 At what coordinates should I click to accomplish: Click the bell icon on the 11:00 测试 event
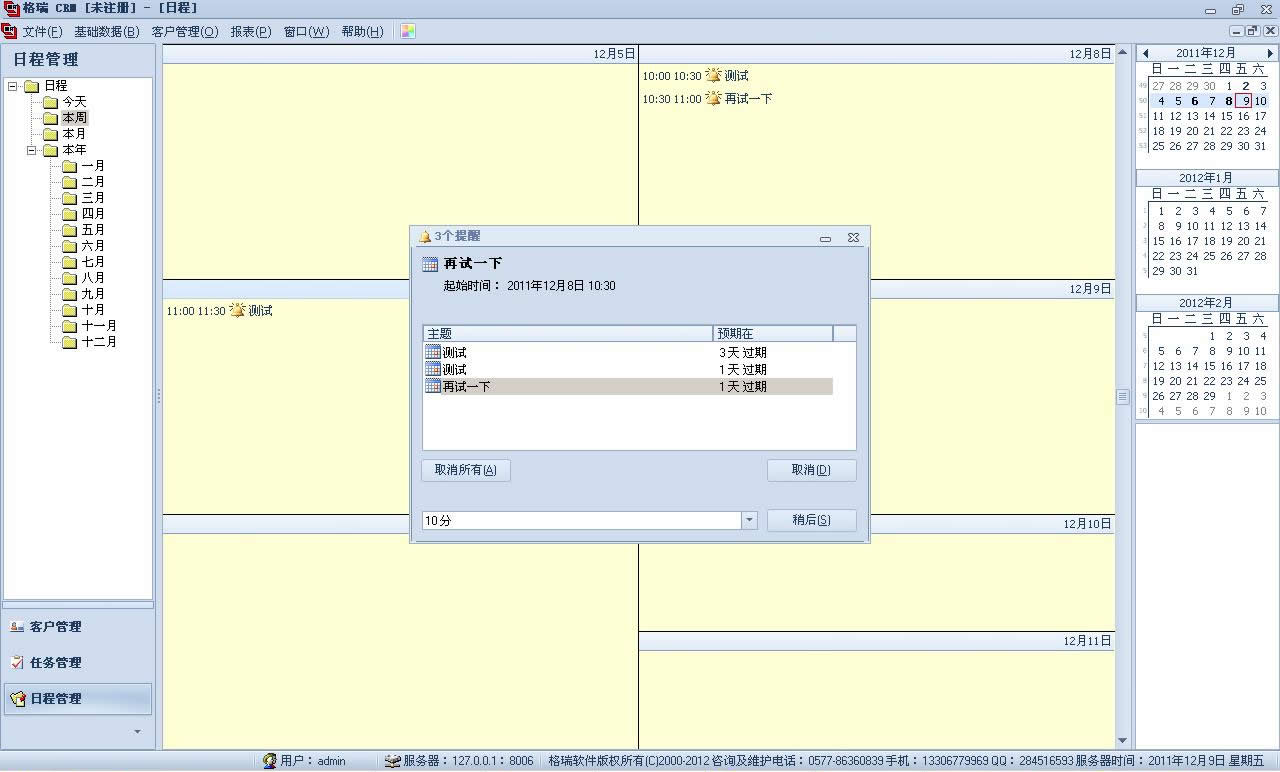tap(237, 310)
